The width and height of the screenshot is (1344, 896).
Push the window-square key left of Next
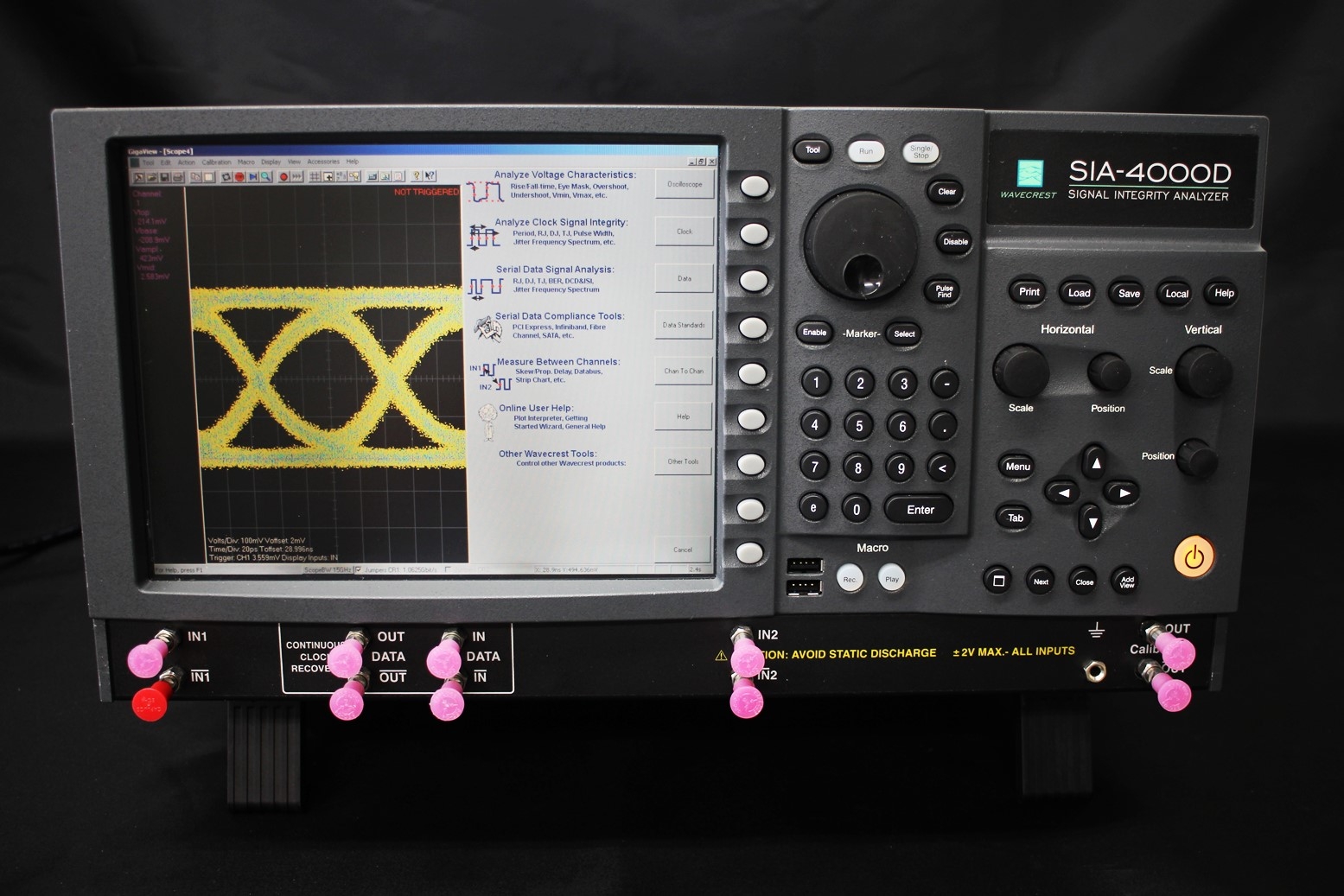point(998,581)
